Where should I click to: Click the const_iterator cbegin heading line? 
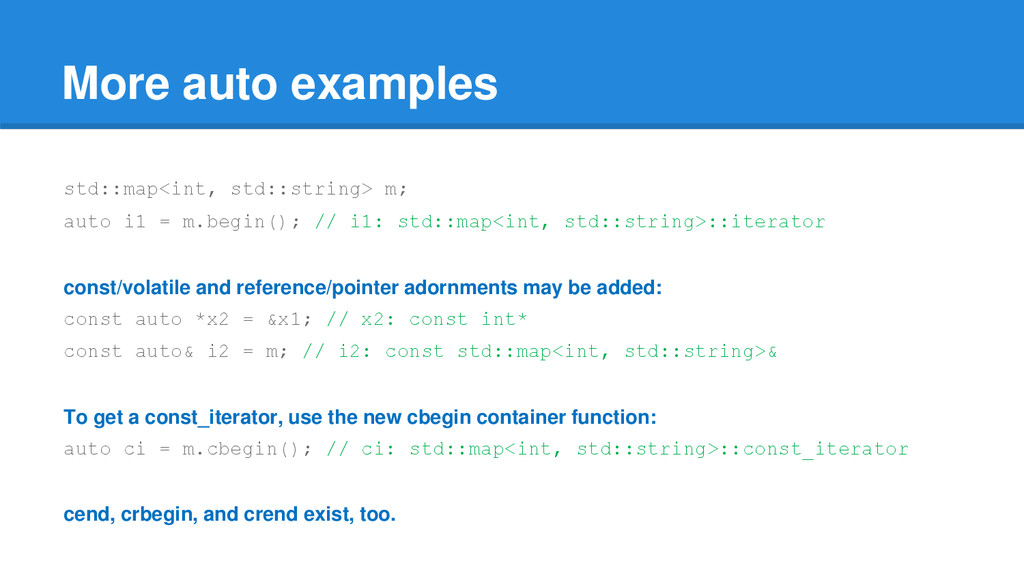[x=360, y=416]
